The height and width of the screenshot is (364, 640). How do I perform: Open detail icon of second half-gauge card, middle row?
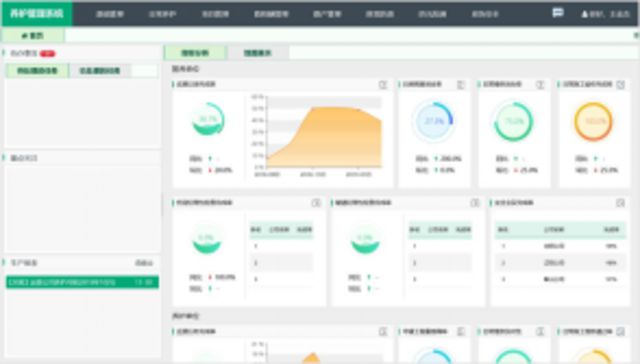pyautogui.click(x=474, y=203)
